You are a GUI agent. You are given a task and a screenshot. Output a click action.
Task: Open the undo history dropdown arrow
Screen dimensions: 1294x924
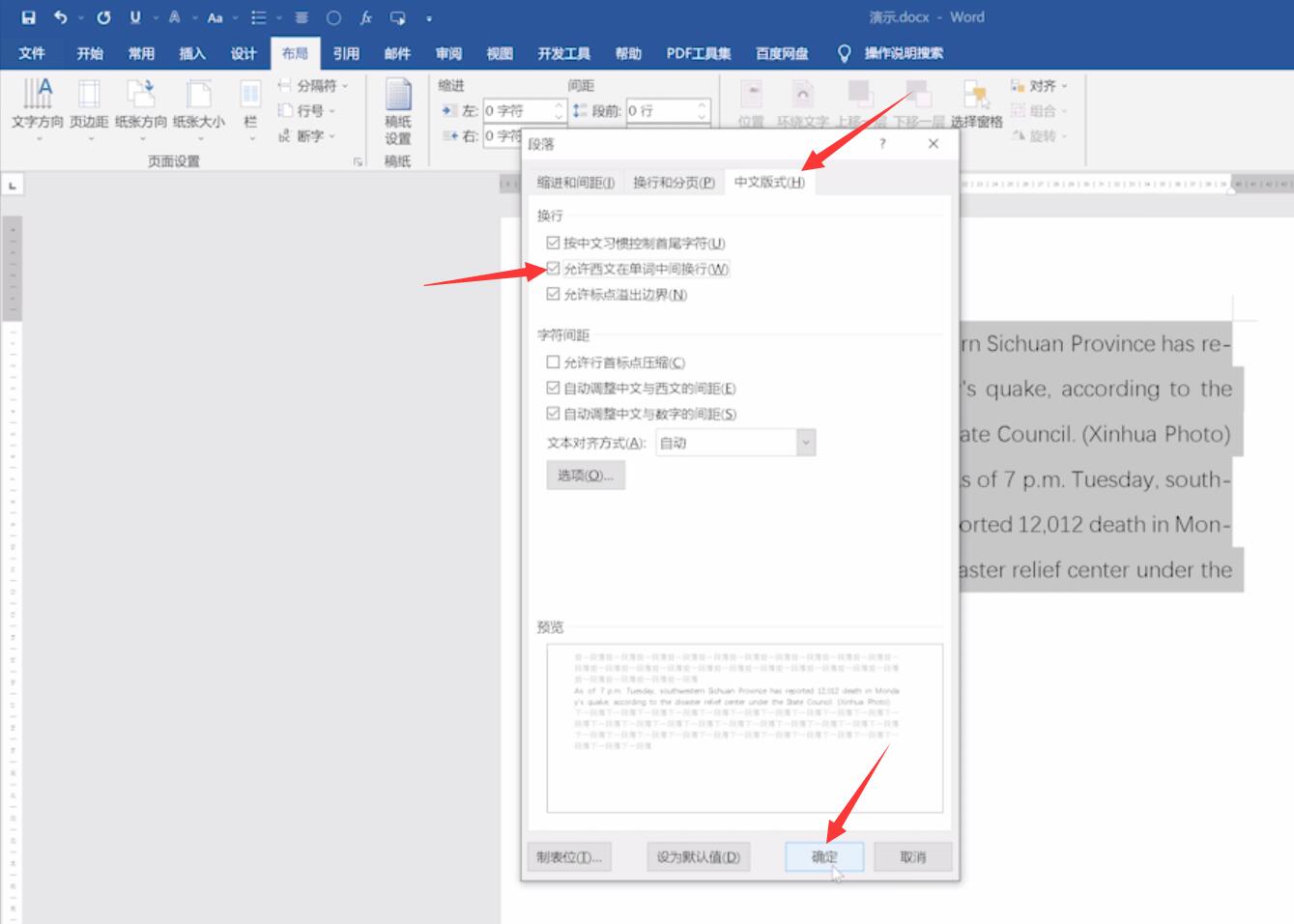pos(79,18)
